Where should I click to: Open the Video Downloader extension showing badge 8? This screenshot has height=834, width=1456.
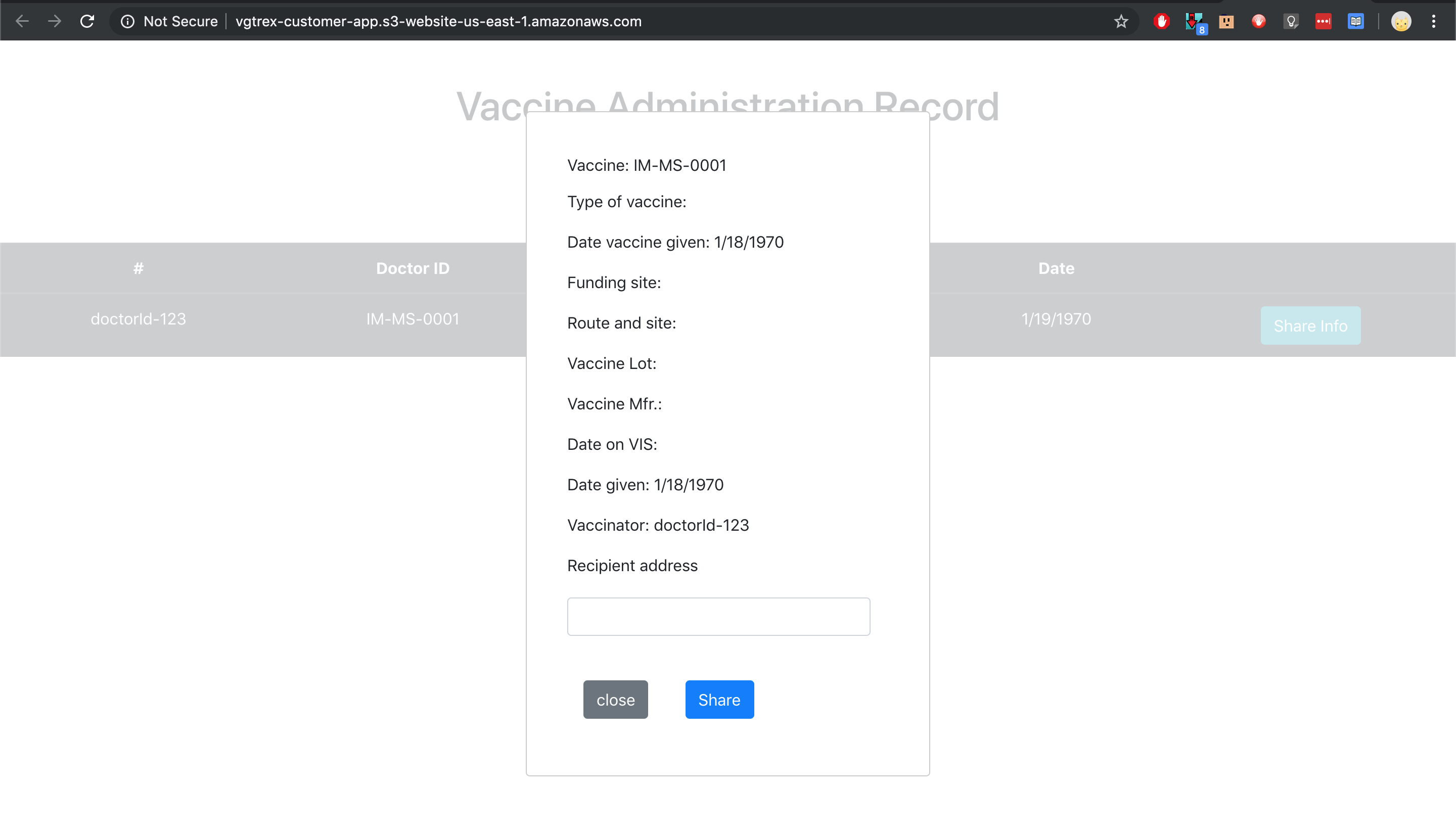[1194, 21]
